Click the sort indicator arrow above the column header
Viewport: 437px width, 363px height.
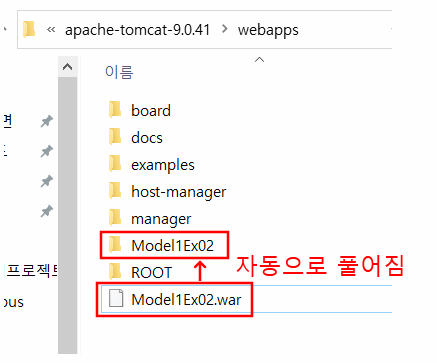click(259, 60)
